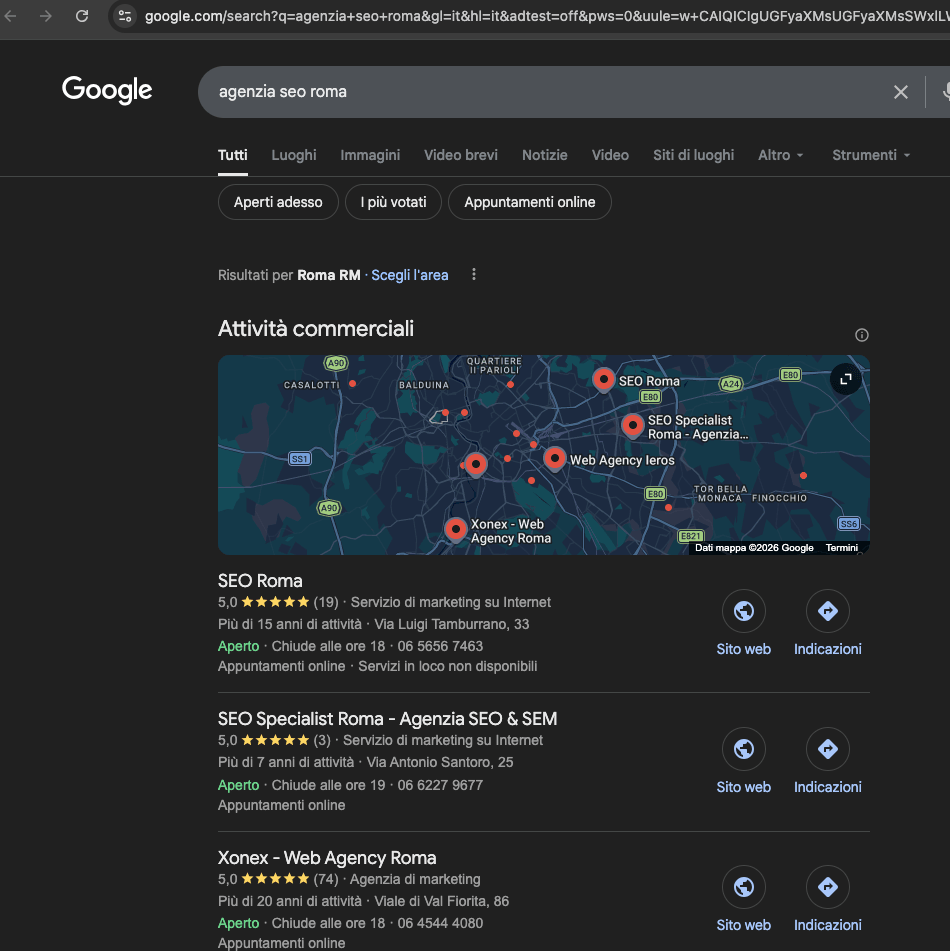950x951 pixels.
Task: Reload the page with refresh icon
Action: (82, 16)
